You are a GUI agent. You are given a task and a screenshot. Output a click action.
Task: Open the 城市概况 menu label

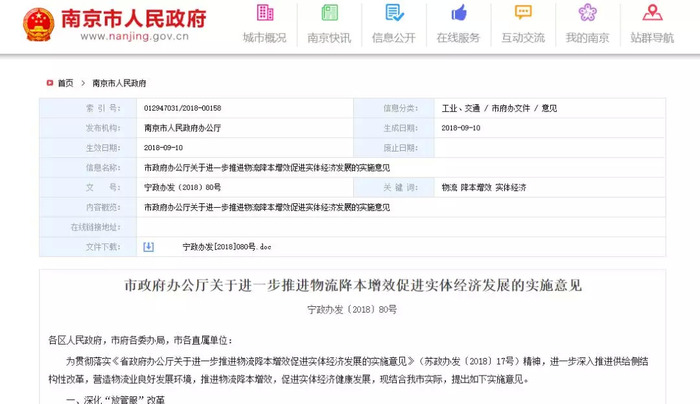click(265, 37)
